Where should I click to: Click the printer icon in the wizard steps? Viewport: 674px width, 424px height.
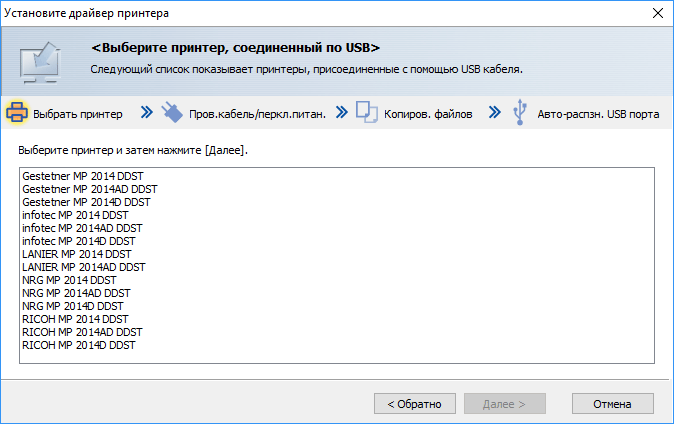coord(17,113)
